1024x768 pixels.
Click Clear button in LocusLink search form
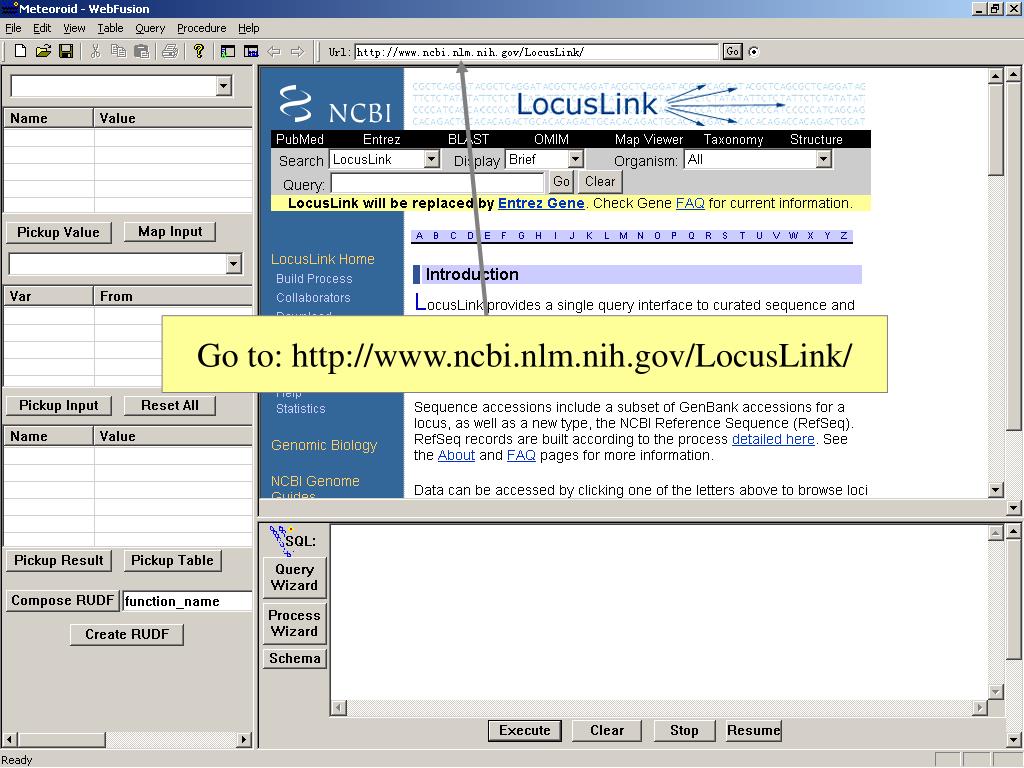pos(600,182)
